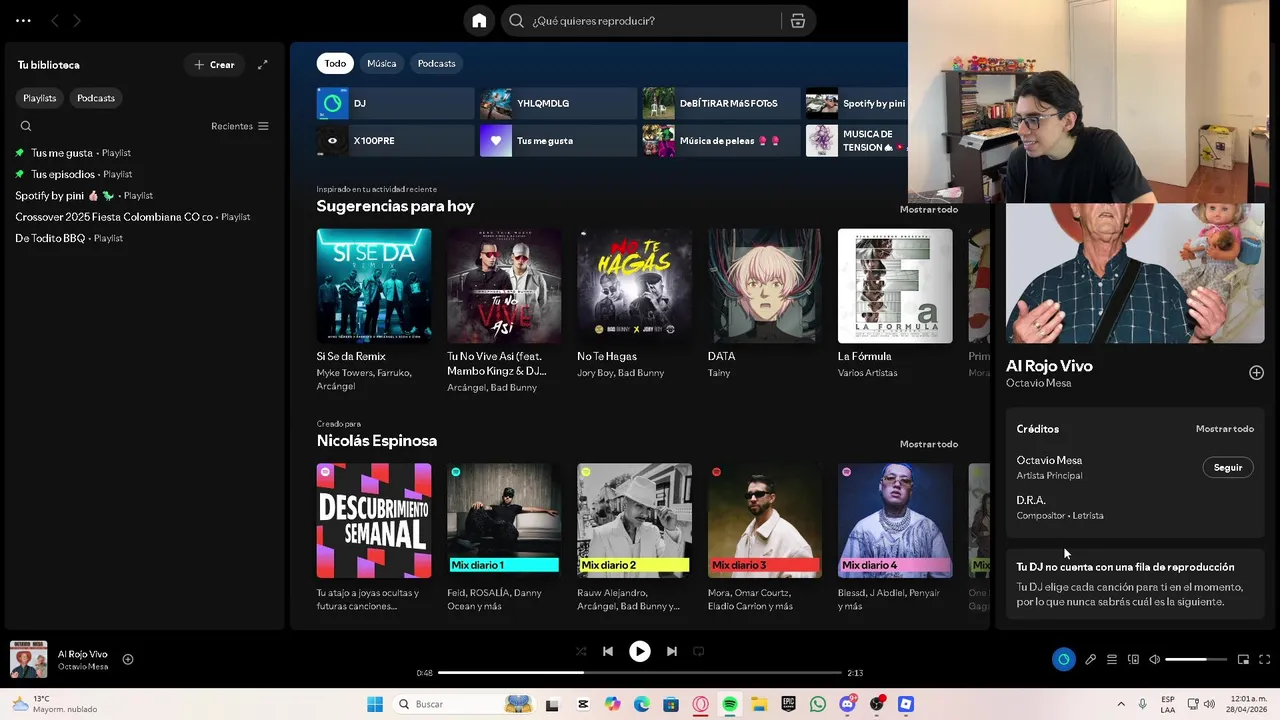Open Windows Start menu
Screen dimensions: 1280x720
pos(375,704)
